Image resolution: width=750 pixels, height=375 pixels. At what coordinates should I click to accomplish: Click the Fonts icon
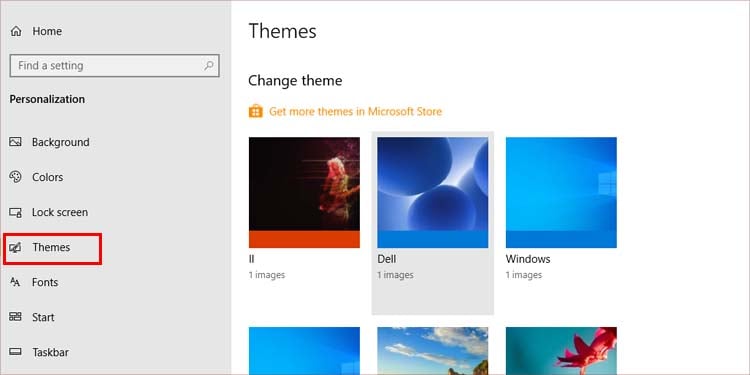pos(15,282)
